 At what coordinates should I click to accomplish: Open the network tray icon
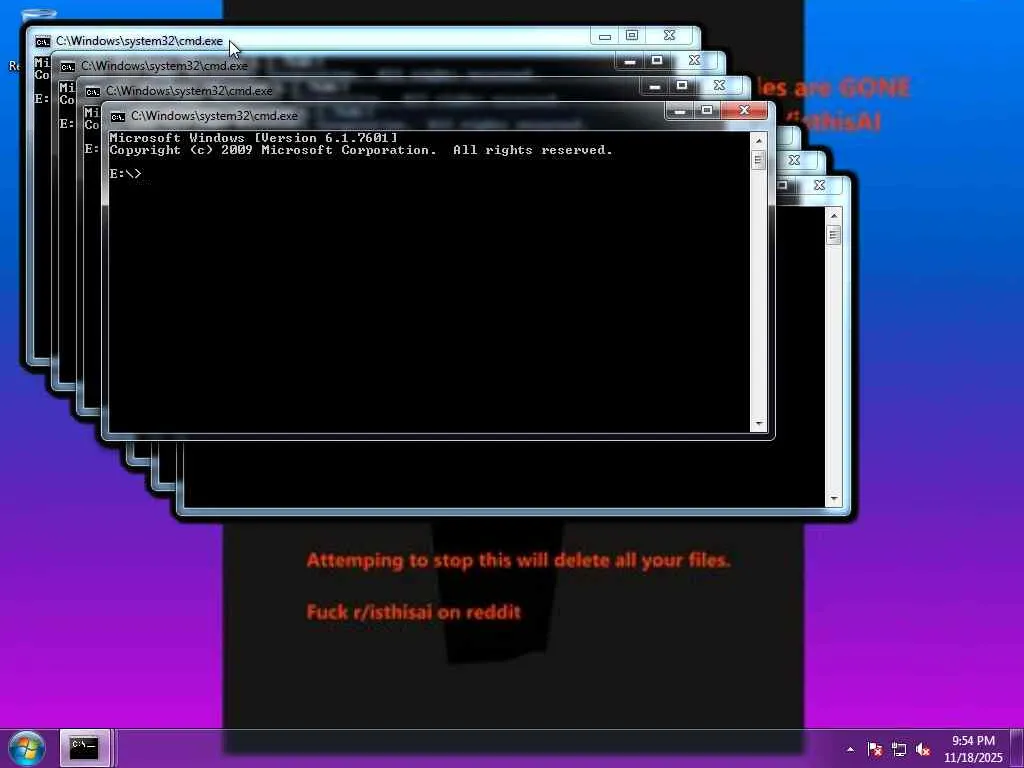pos(899,749)
